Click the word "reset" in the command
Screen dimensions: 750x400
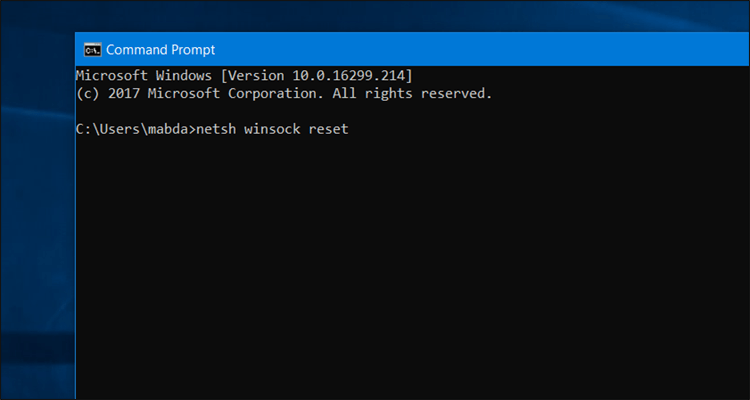click(329, 130)
